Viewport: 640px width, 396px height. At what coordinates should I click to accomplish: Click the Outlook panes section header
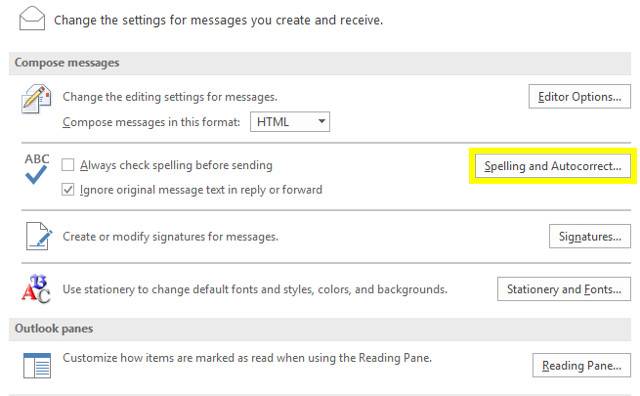(320, 329)
